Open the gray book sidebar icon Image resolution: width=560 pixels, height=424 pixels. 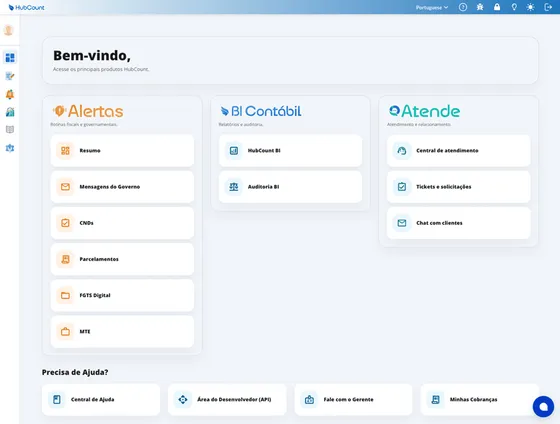[10, 129]
